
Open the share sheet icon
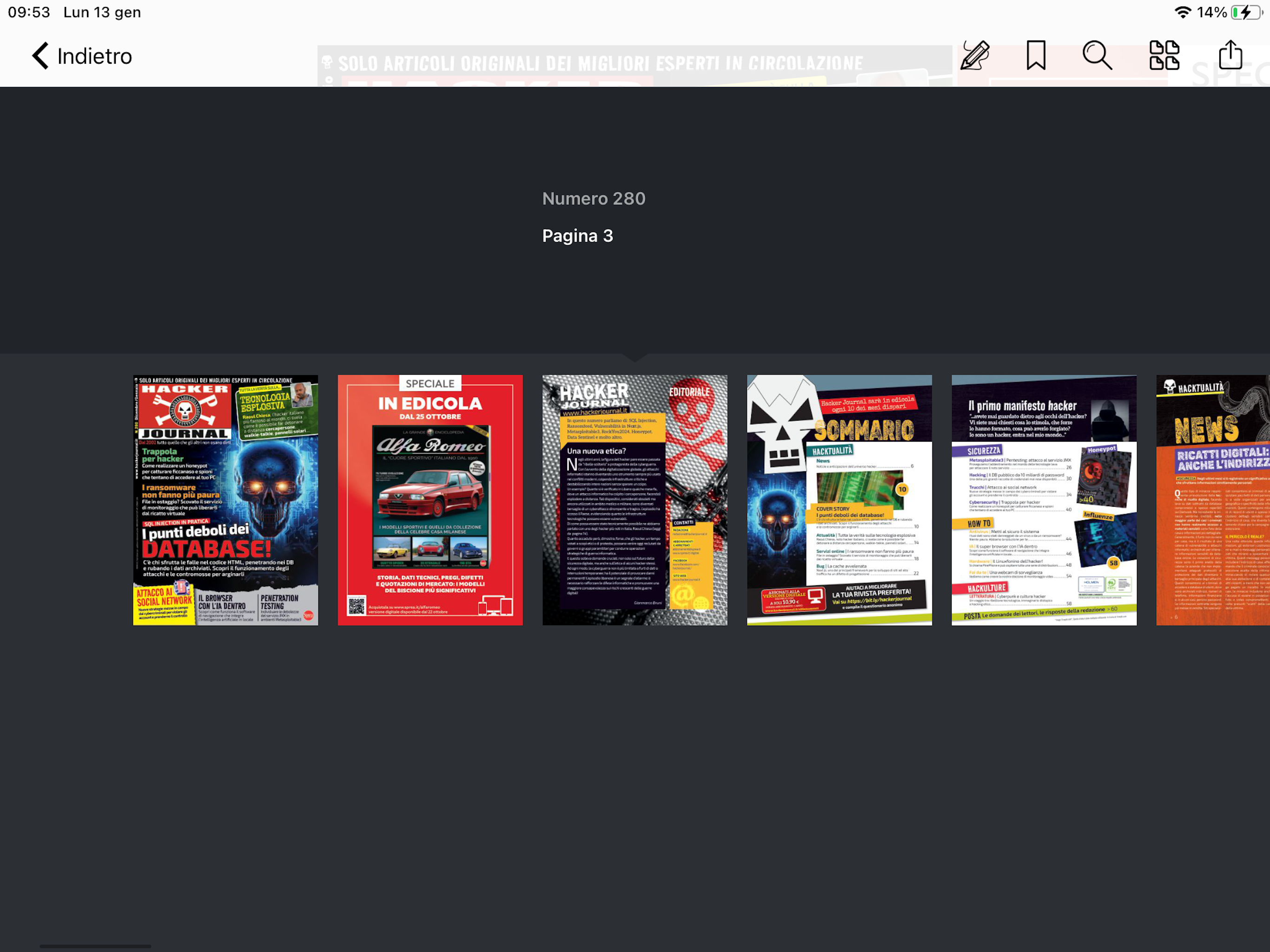point(1230,55)
